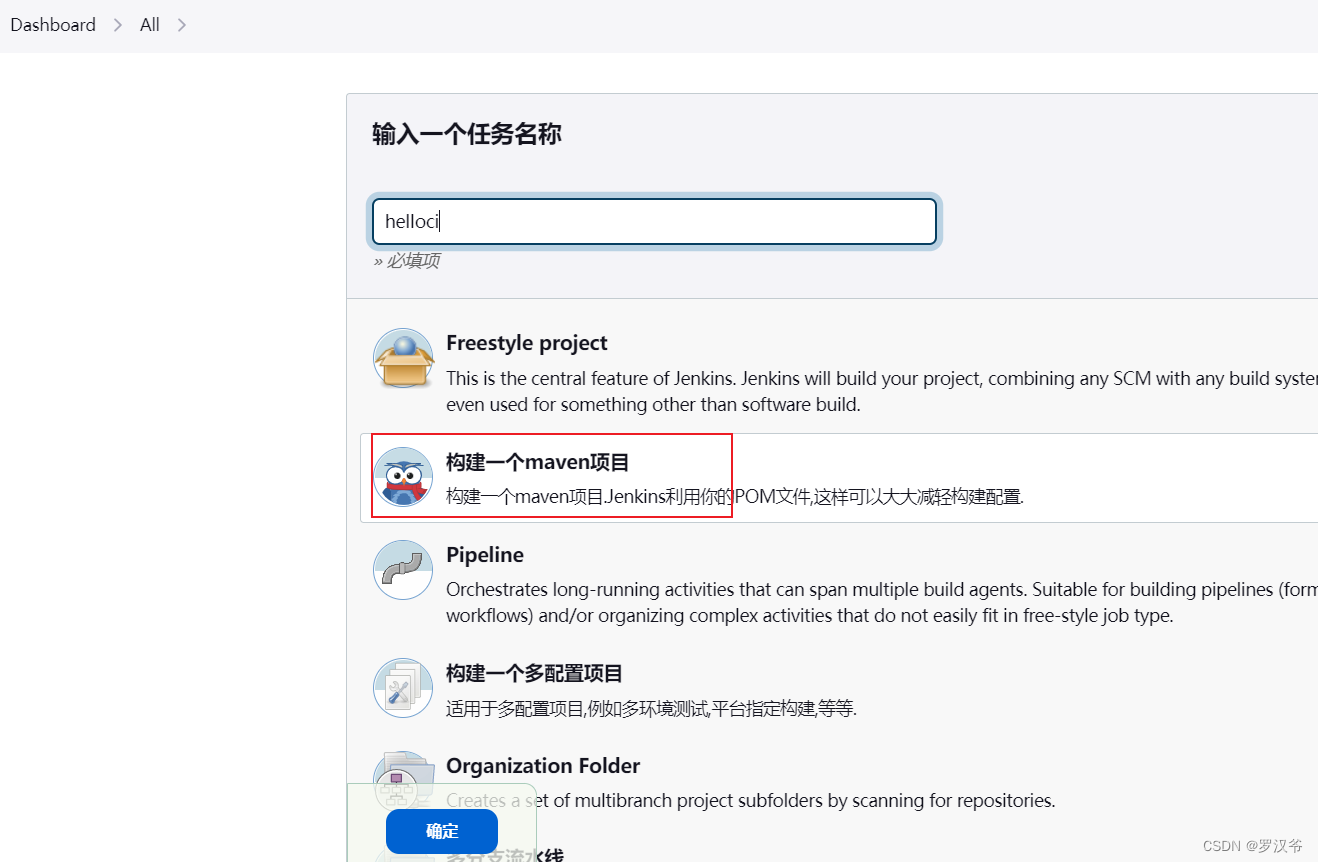
Task: Click the Freestyle project title link
Action: 527,342
